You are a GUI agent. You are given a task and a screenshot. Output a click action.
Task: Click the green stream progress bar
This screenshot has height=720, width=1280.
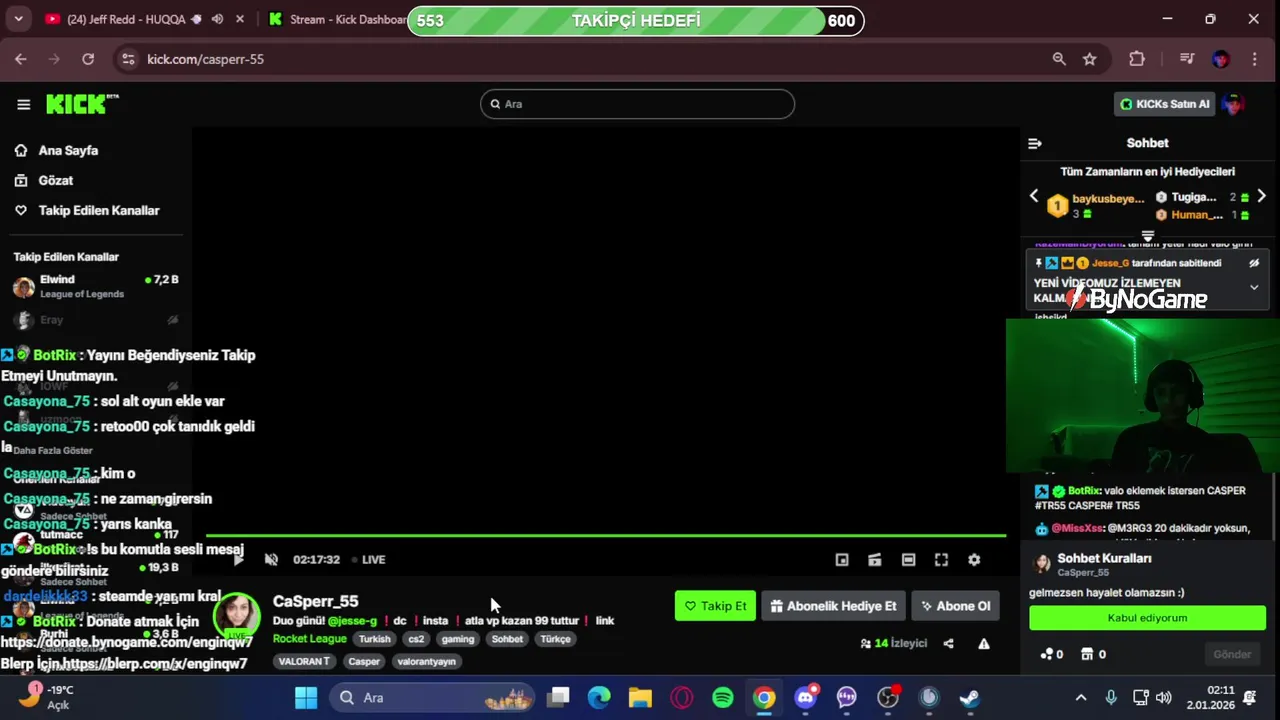pyautogui.click(x=606, y=536)
